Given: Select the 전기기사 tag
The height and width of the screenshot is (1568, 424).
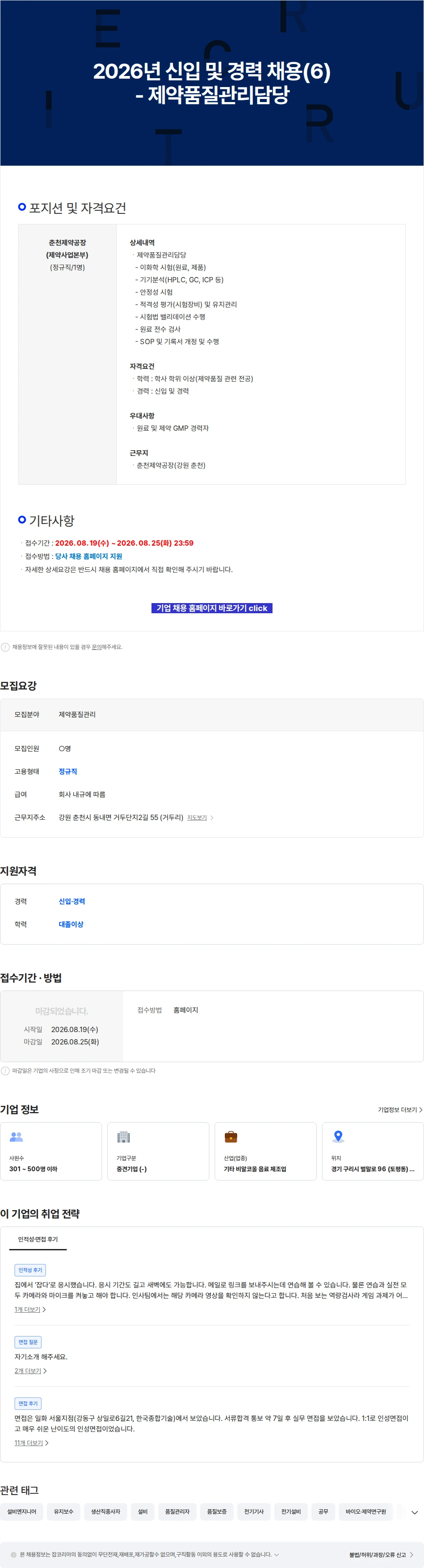Looking at the screenshot, I should tap(254, 1511).
